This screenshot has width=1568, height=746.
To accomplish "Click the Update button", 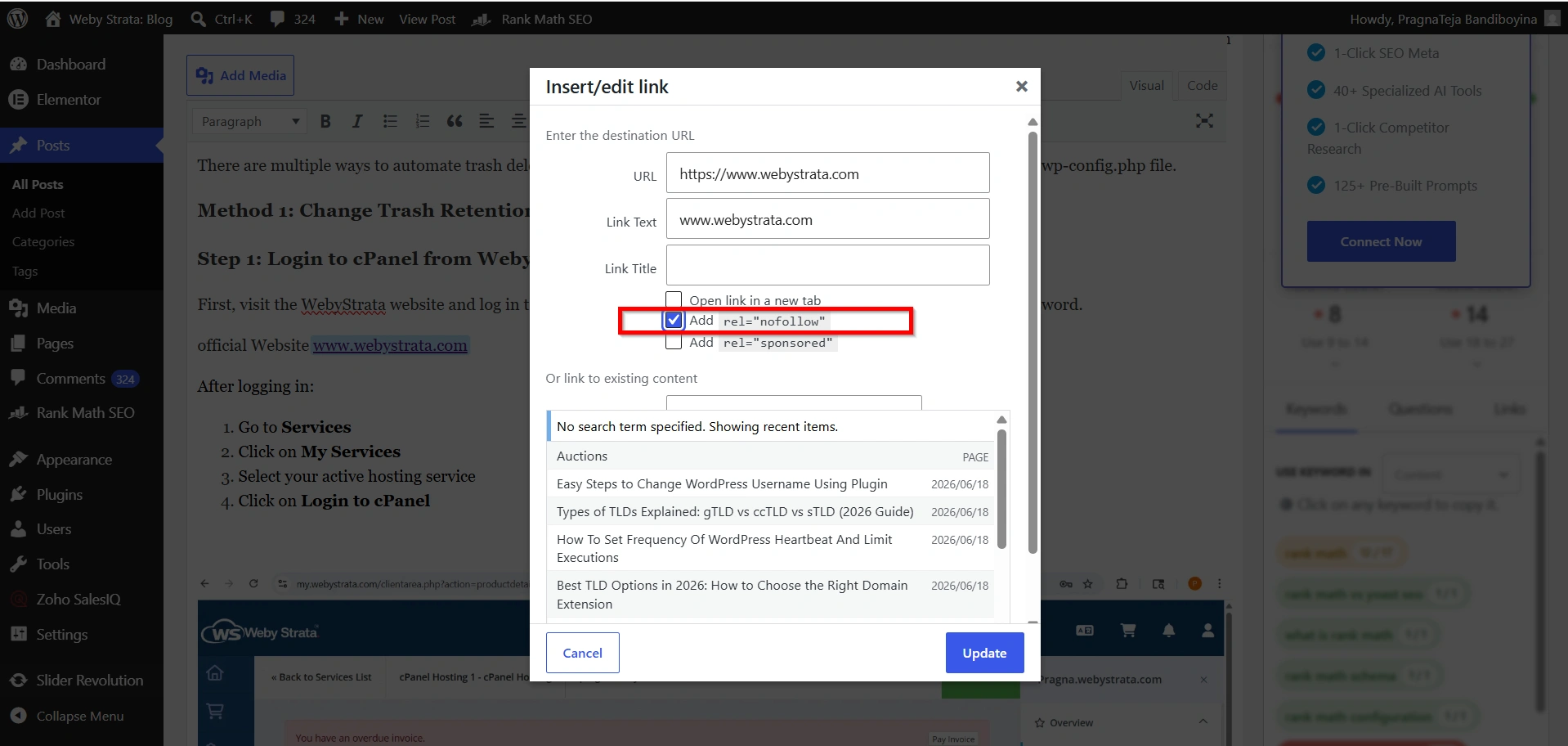I will point(984,653).
